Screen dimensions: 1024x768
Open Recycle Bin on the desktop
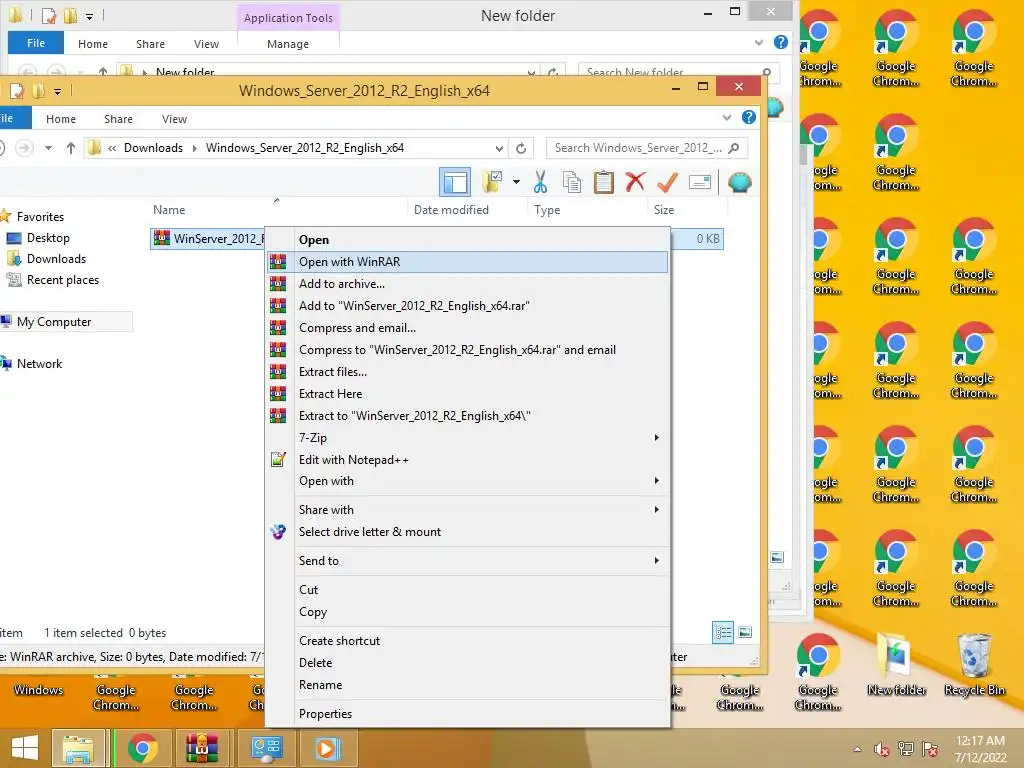(974, 665)
